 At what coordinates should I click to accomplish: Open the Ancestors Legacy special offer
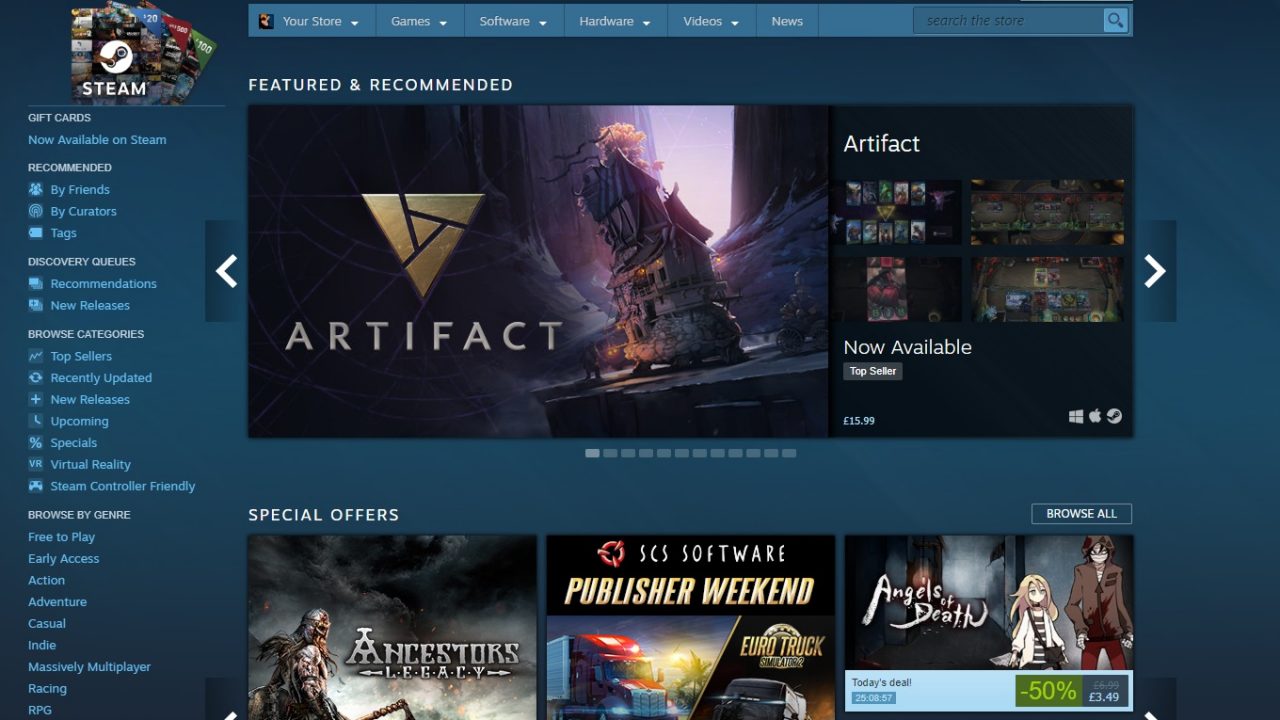coord(392,628)
